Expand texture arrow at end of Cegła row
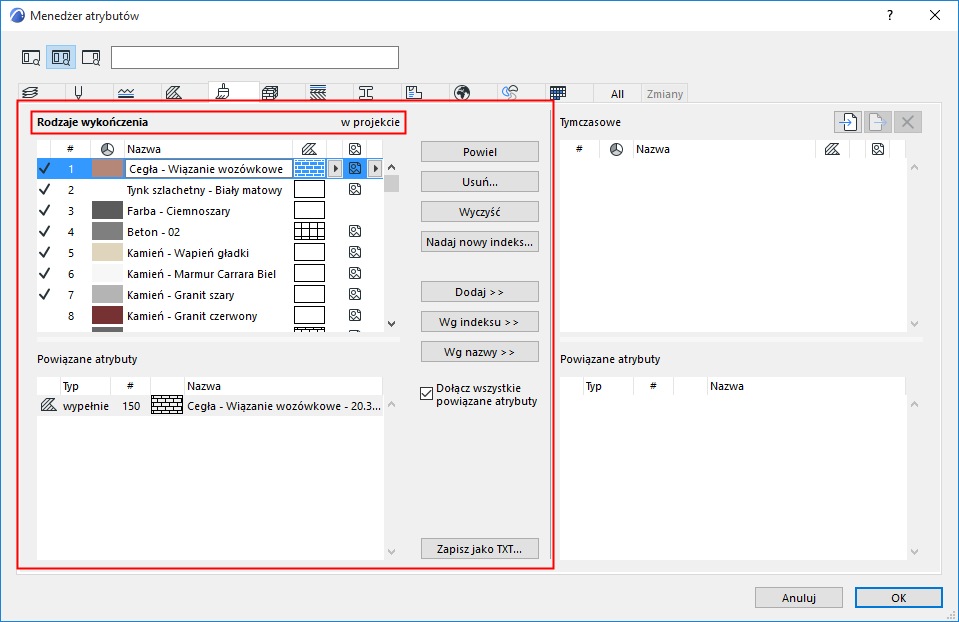This screenshot has width=959, height=622. (375, 168)
